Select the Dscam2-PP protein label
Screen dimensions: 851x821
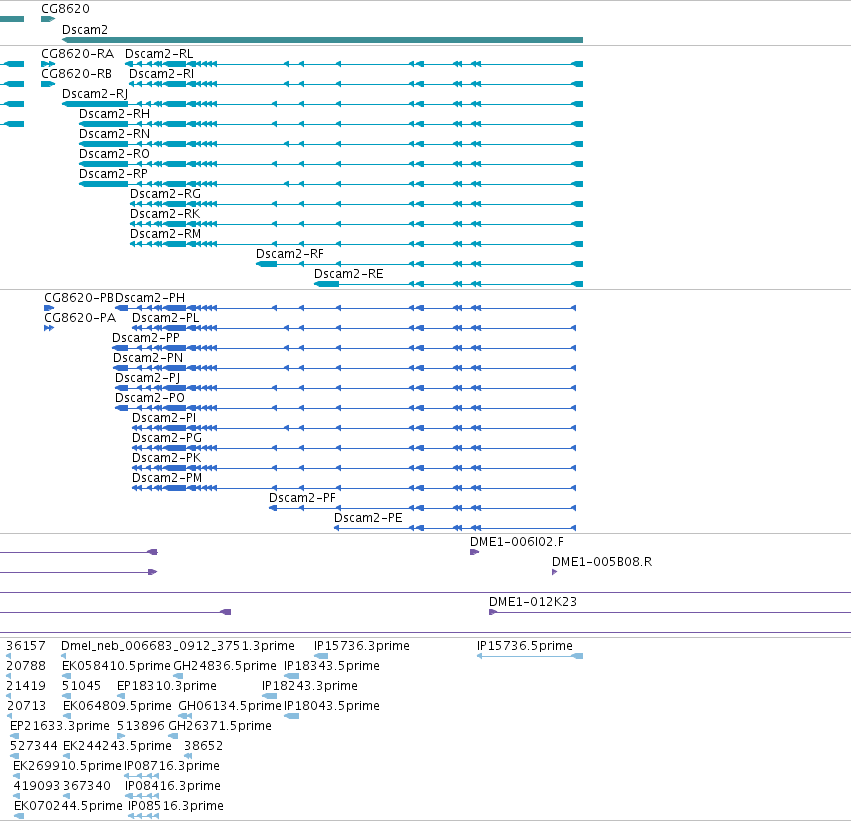(x=145, y=338)
